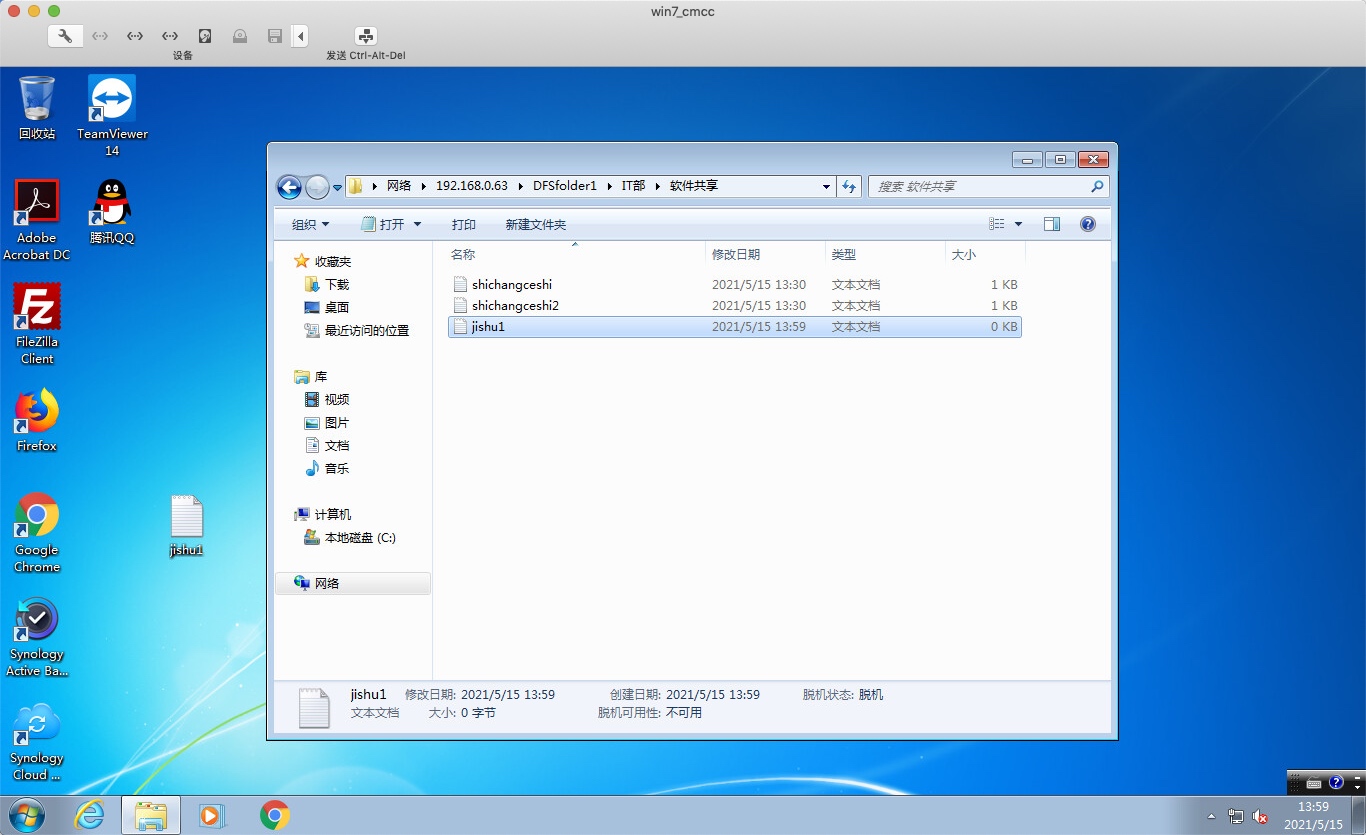This screenshot has width=1366, height=835.
Task: Sort by the 类型 column header
Action: pyautogui.click(x=885, y=255)
